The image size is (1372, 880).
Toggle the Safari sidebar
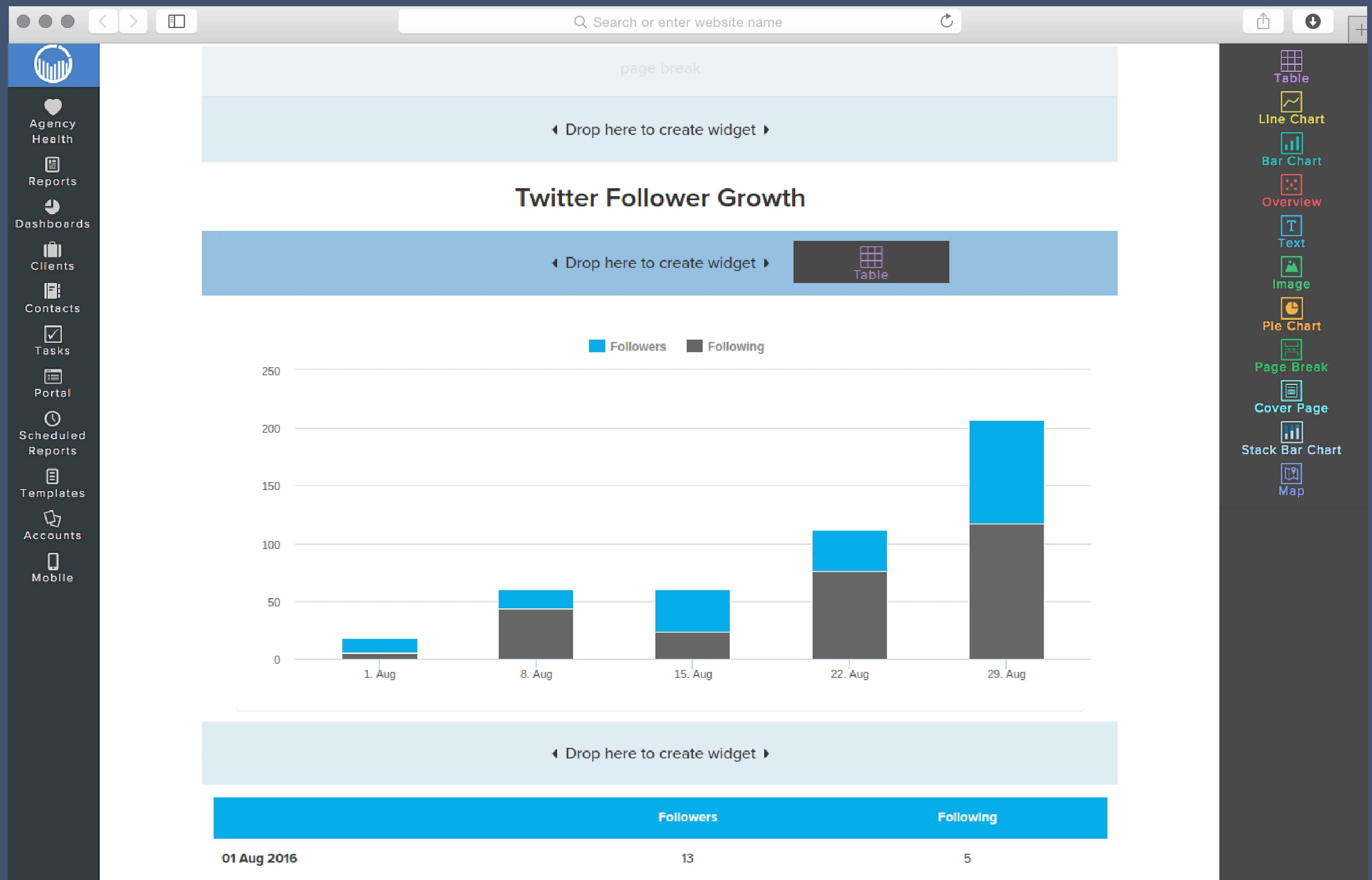click(176, 21)
